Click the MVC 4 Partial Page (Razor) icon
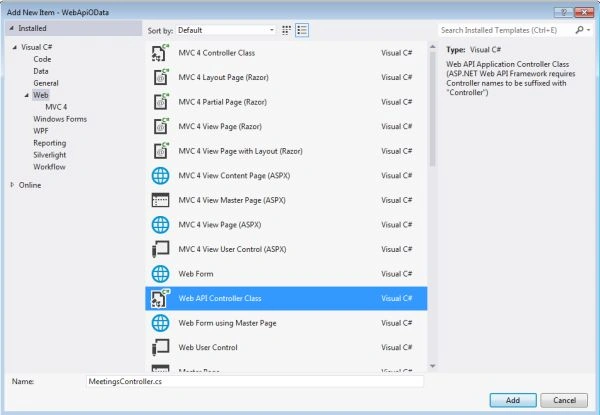The height and width of the screenshot is (415, 600). point(160,102)
